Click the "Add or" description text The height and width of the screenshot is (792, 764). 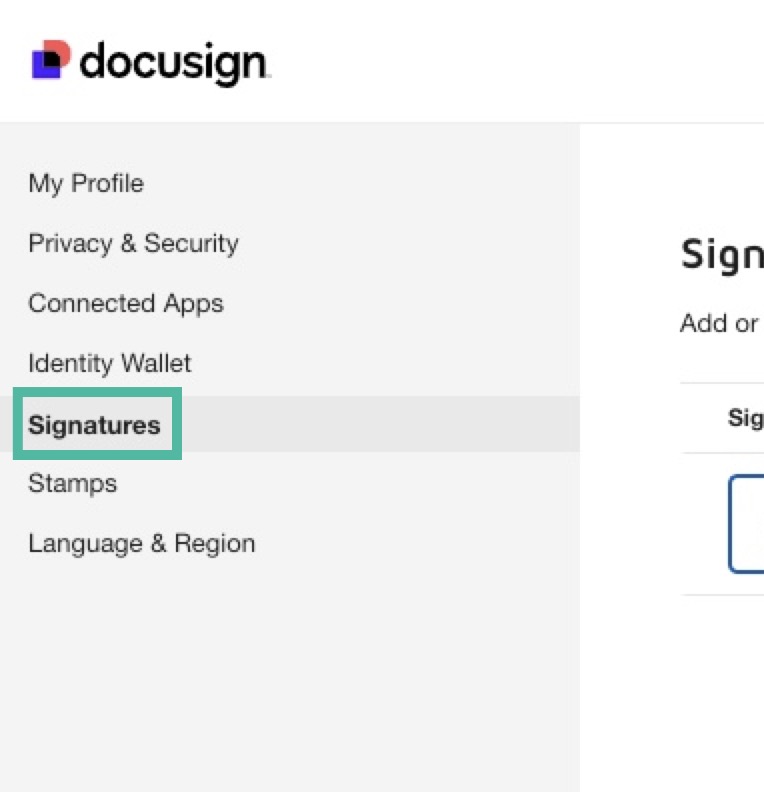tap(720, 324)
